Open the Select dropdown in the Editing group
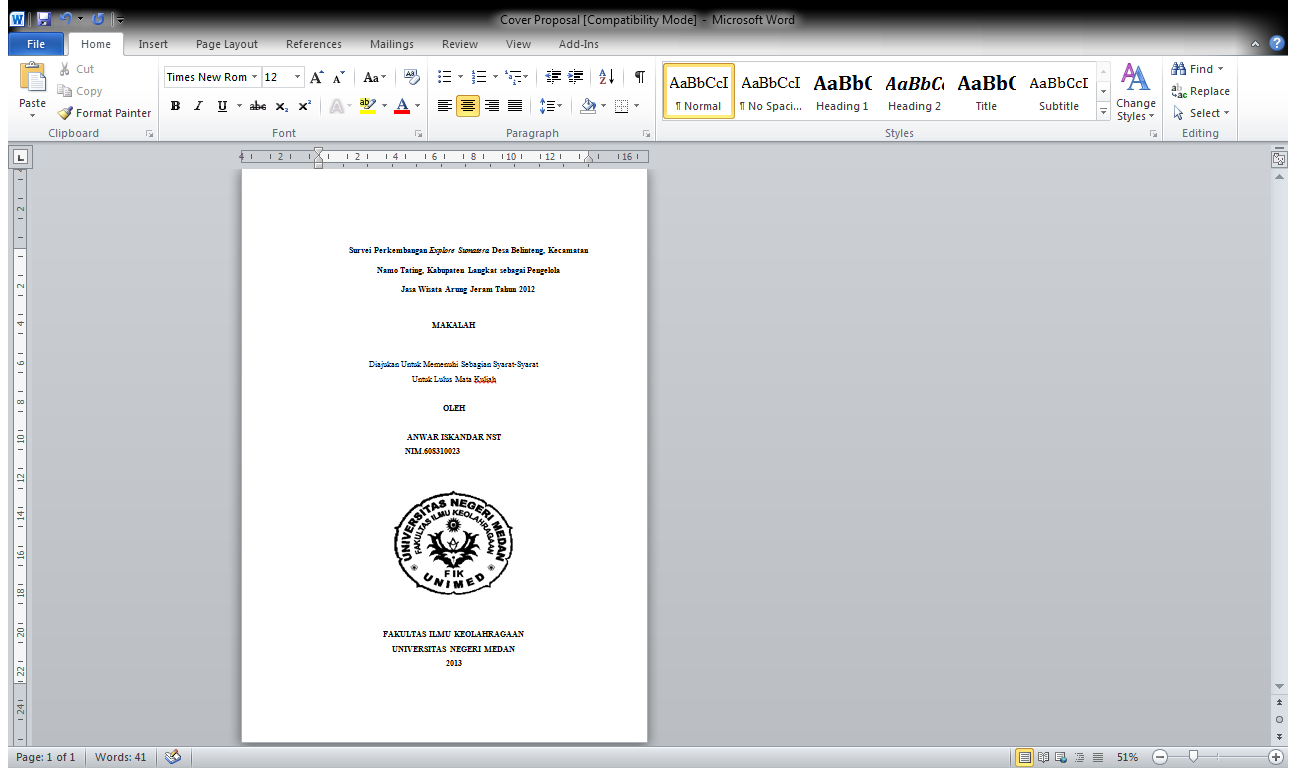Image resolution: width=1296 pixels, height=776 pixels. click(1201, 113)
